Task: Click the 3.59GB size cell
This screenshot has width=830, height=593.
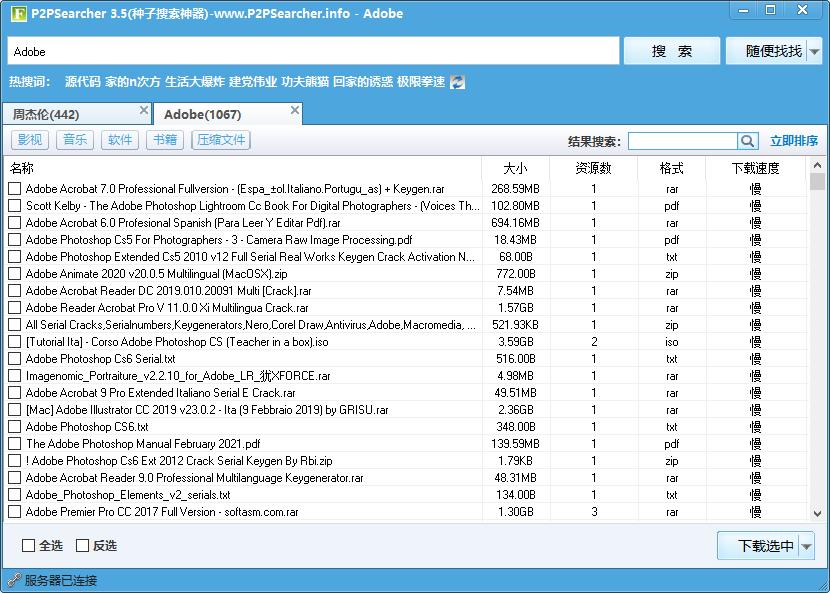Action: click(x=516, y=342)
